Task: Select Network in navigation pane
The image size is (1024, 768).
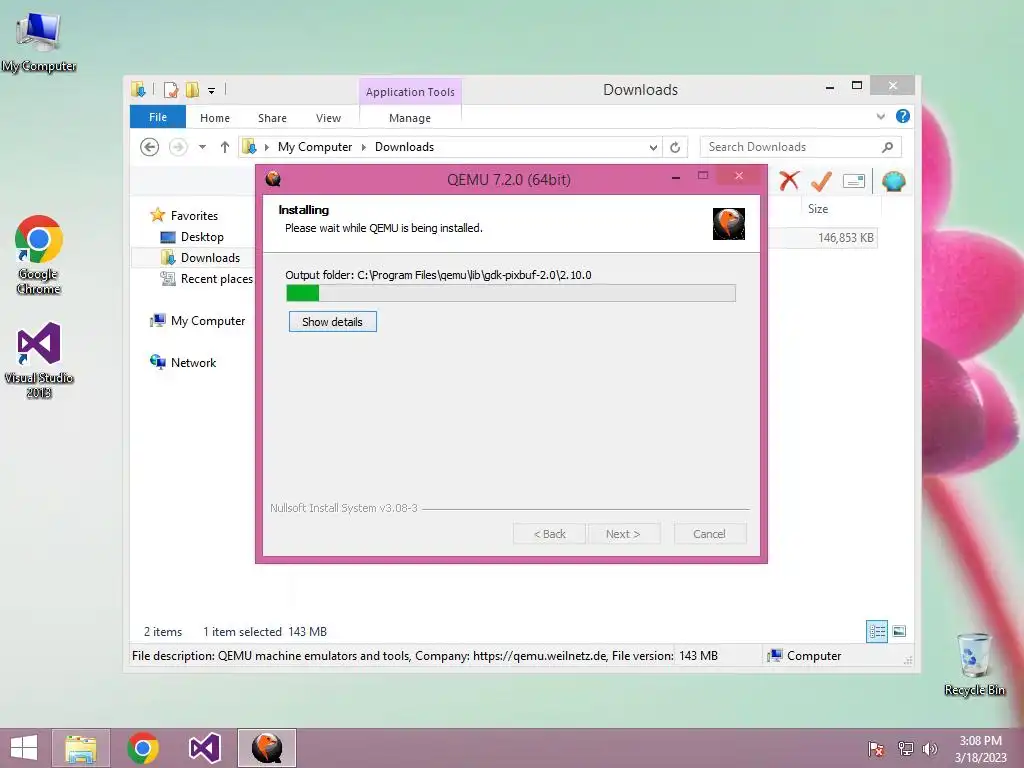Action: (193, 362)
